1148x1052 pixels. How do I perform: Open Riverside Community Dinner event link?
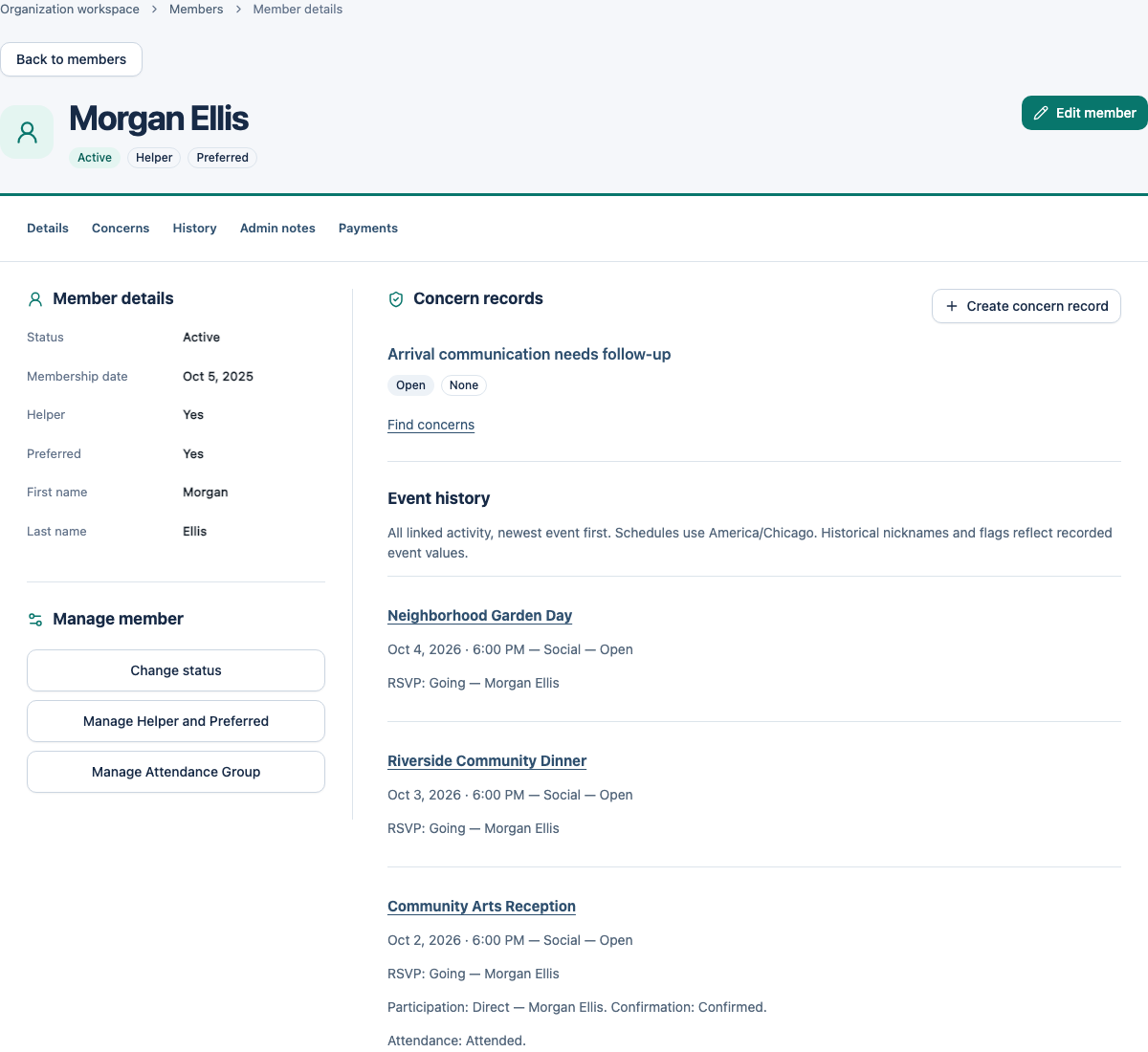[x=487, y=761]
